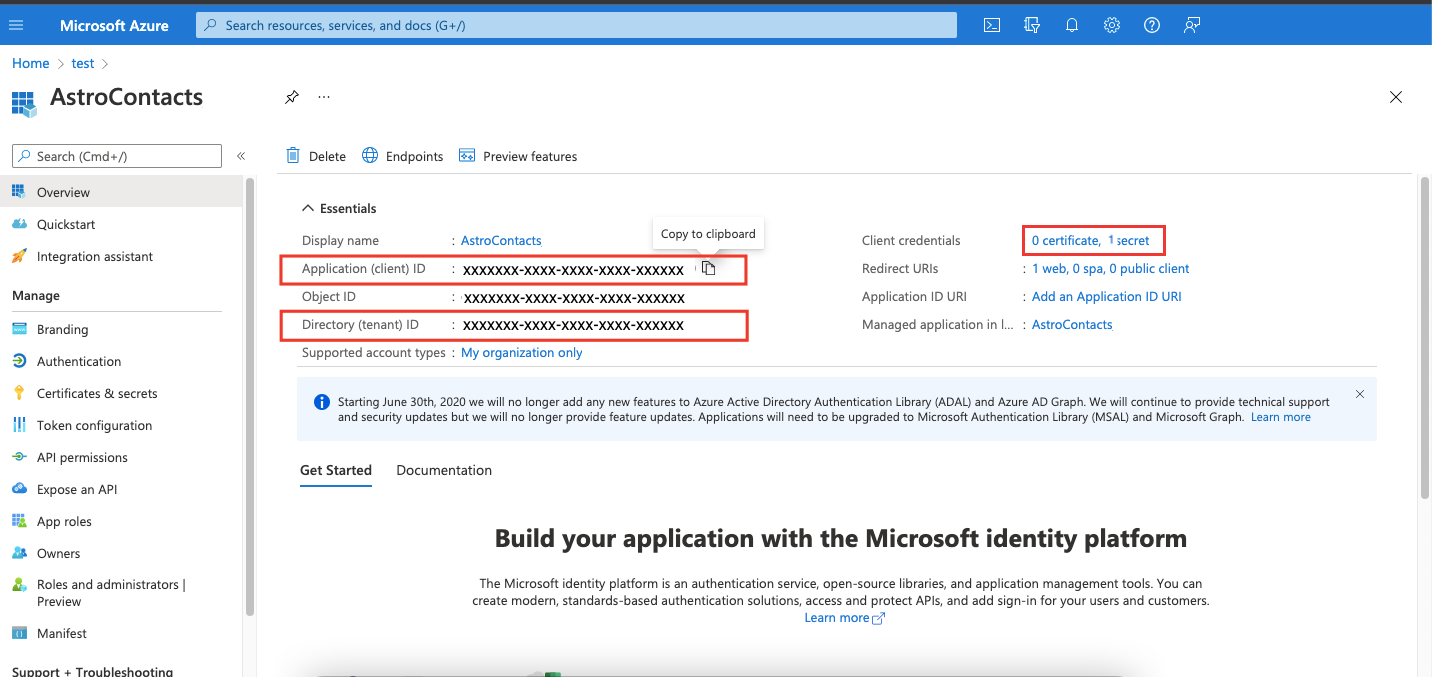The image size is (1432, 677).
Task: Open the Directories and subscriptions filter icon
Action: coord(1032,25)
